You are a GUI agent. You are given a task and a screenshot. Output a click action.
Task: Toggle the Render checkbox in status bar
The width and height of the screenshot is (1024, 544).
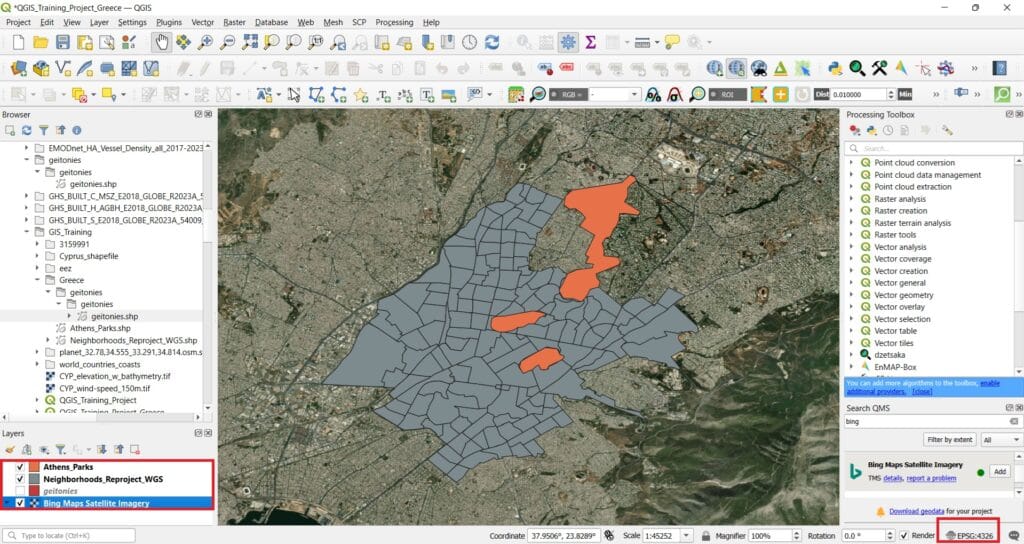click(903, 536)
